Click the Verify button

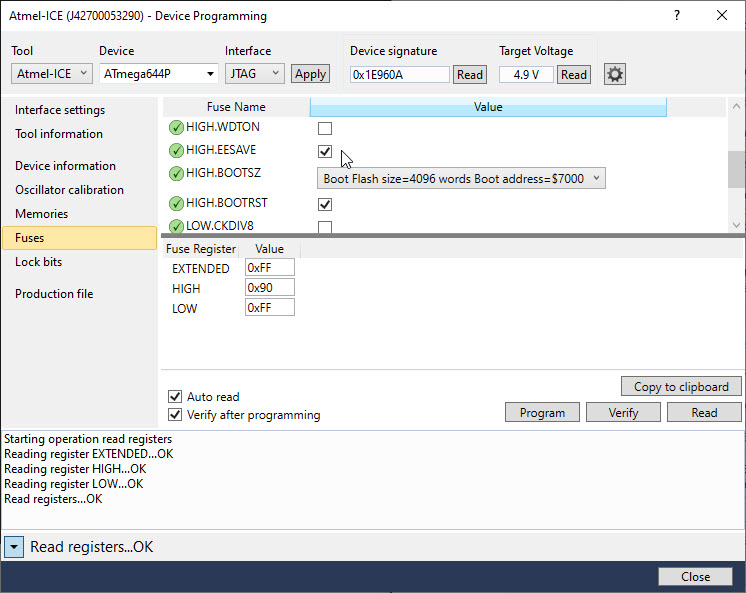623,412
